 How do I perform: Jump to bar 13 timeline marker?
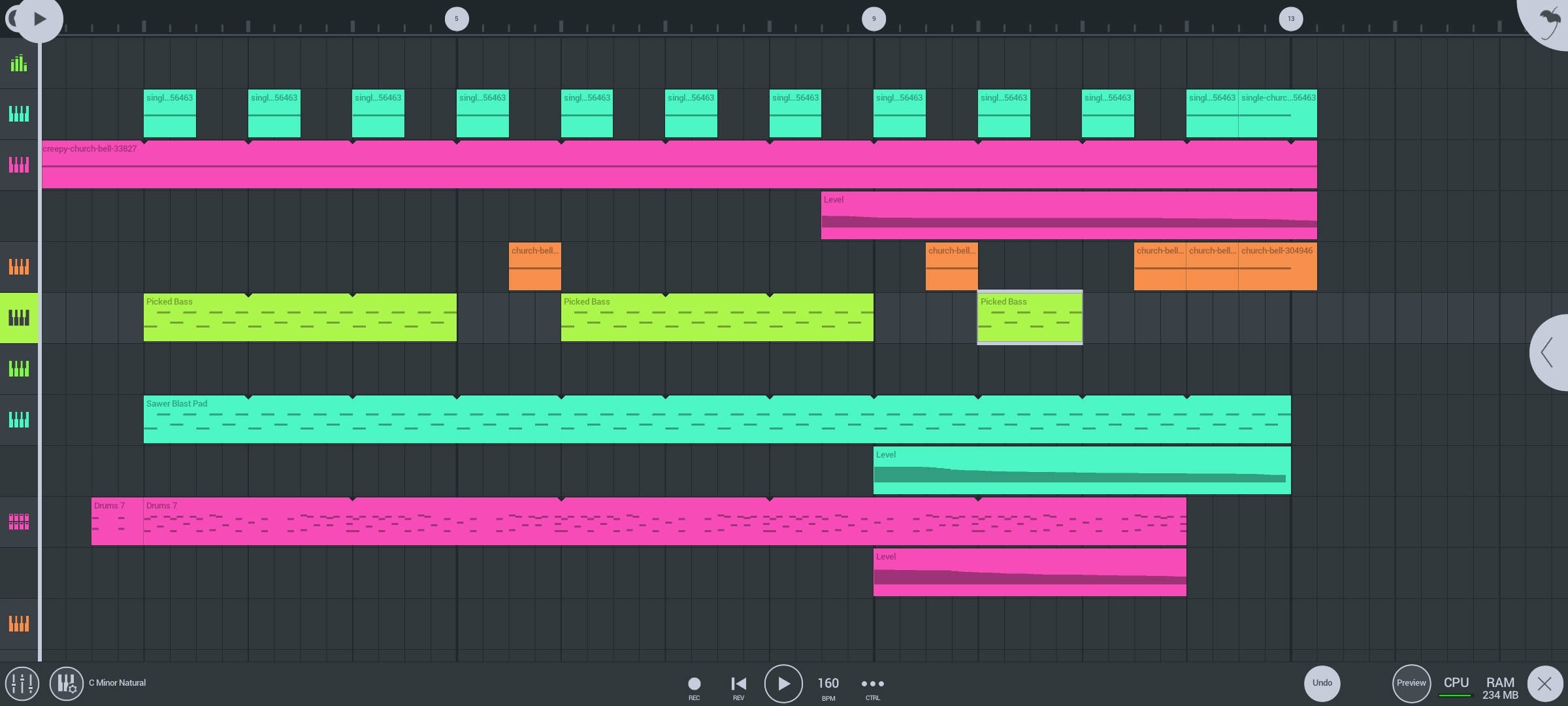[x=1291, y=18]
